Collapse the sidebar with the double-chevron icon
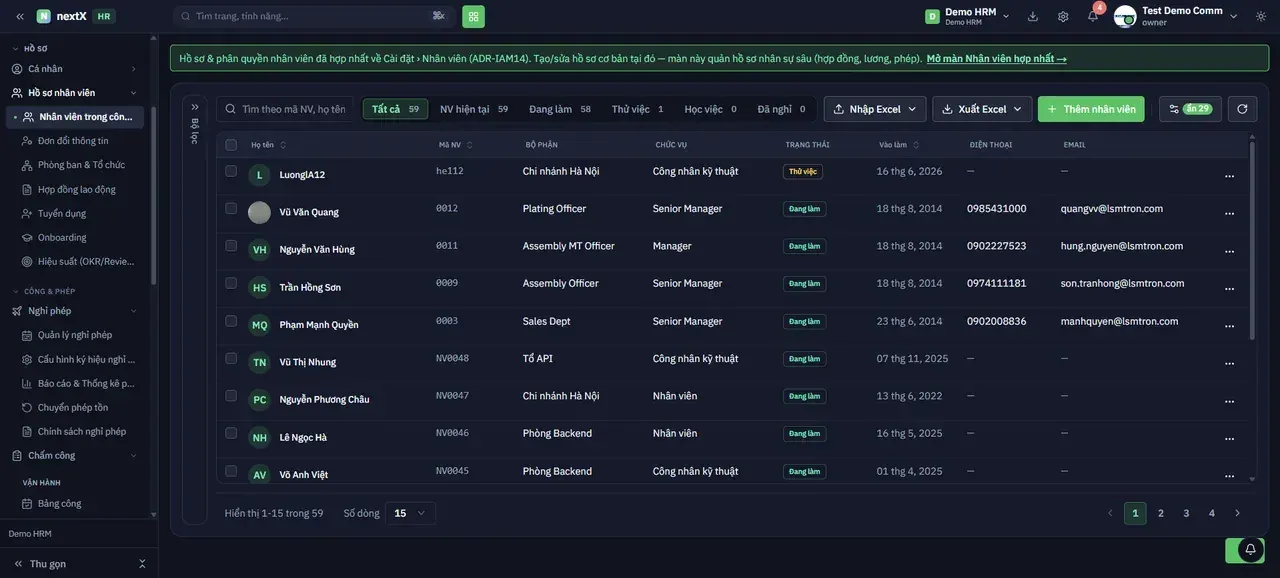The height and width of the screenshot is (578, 1280). 19,16
